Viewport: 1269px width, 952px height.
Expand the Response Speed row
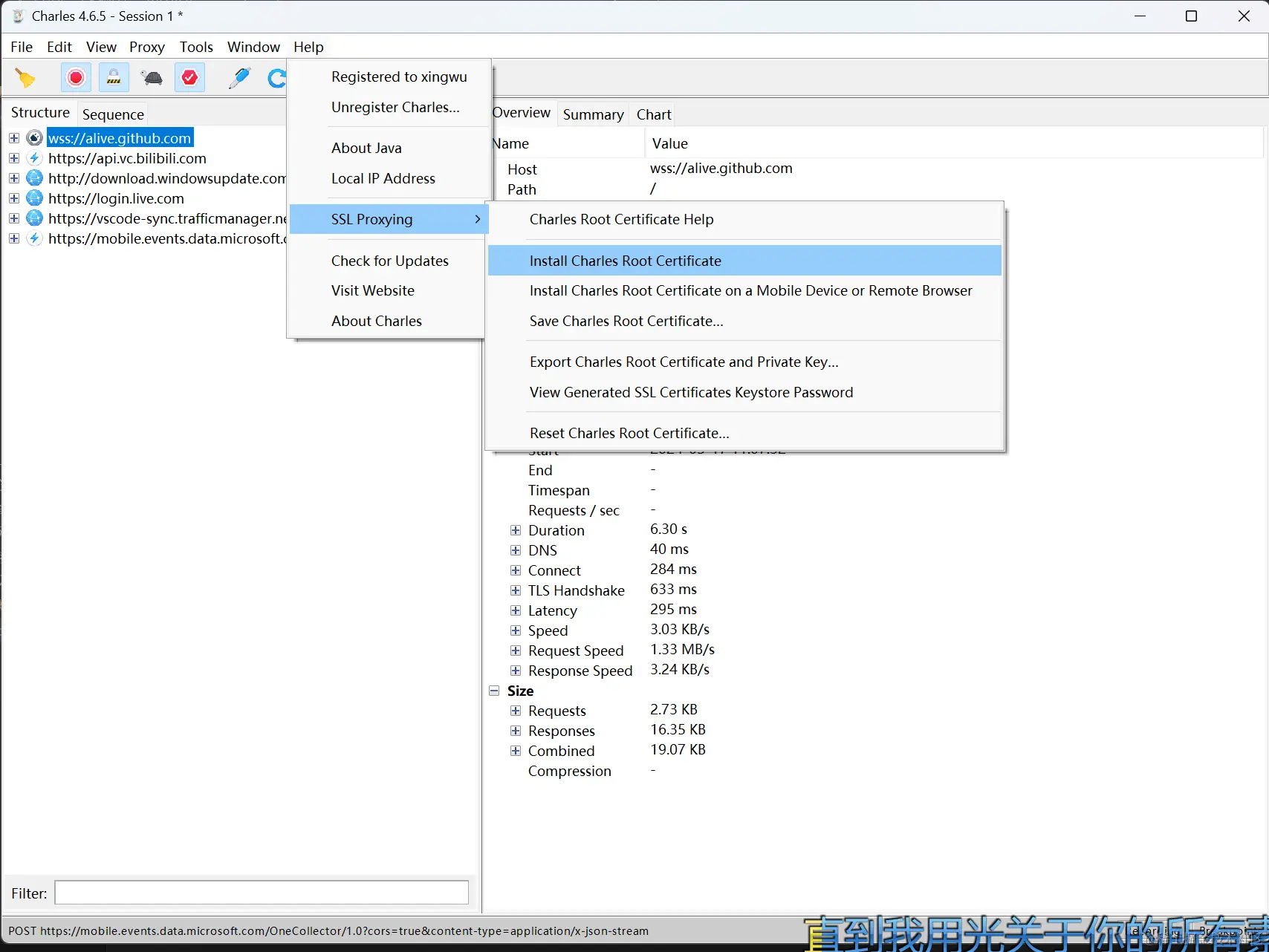pos(516,671)
